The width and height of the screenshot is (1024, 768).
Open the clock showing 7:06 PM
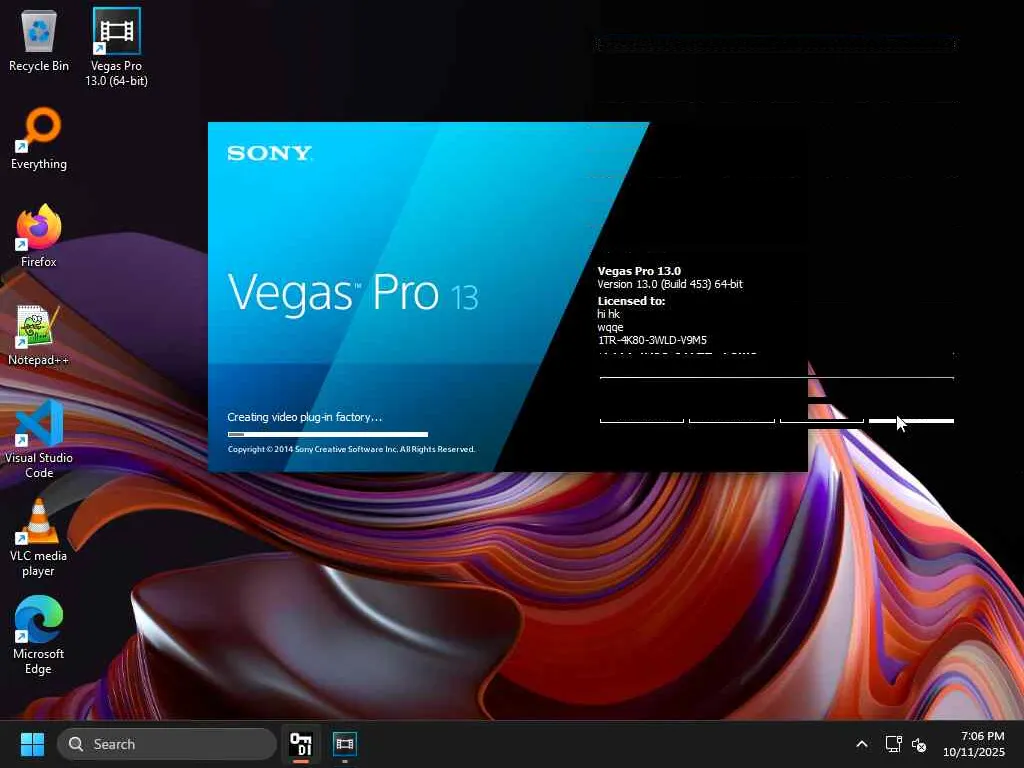pyautogui.click(x=974, y=744)
